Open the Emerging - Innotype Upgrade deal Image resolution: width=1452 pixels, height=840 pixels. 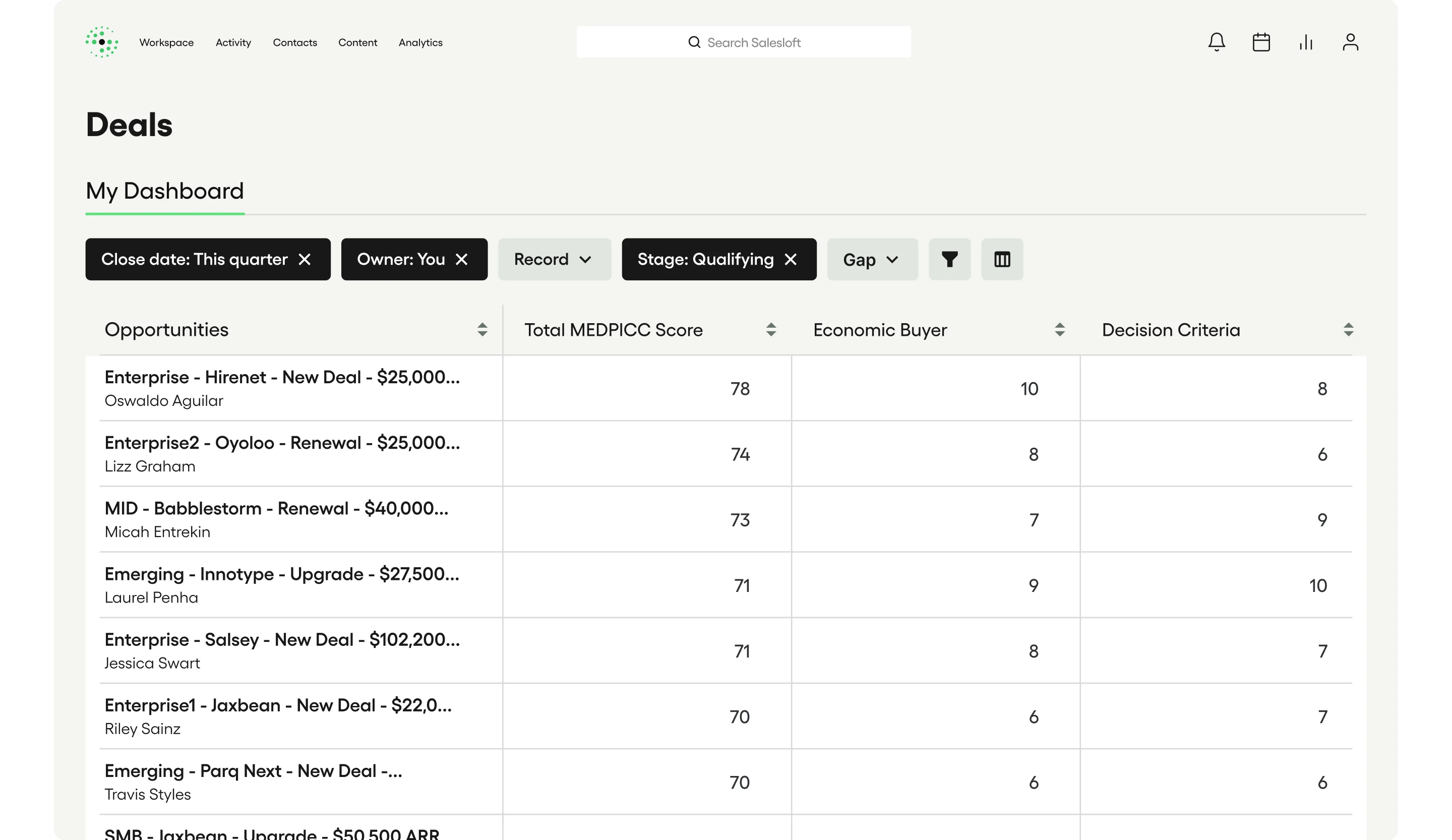(282, 574)
